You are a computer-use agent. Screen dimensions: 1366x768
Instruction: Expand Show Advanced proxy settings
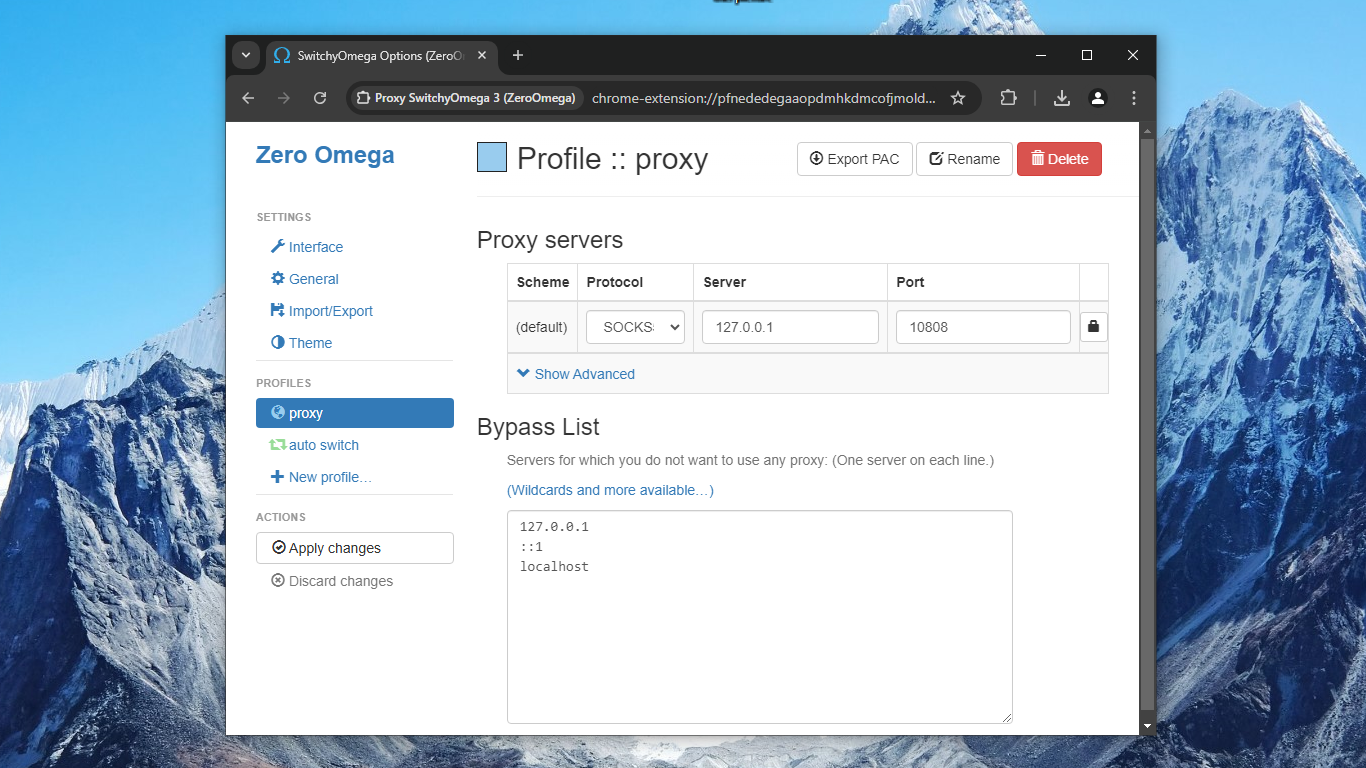tap(576, 374)
